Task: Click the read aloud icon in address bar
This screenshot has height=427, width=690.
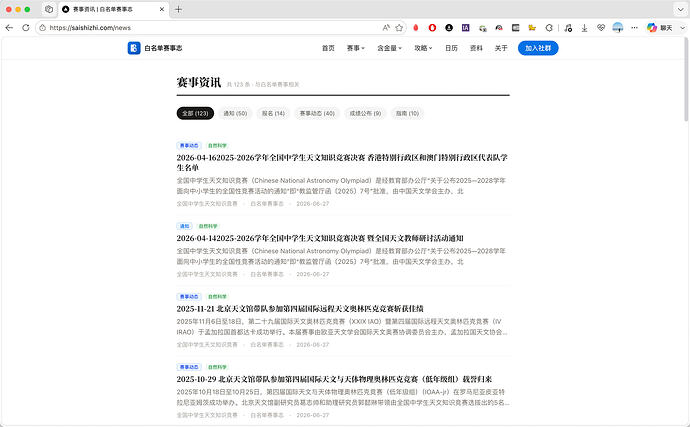Action: point(386,28)
